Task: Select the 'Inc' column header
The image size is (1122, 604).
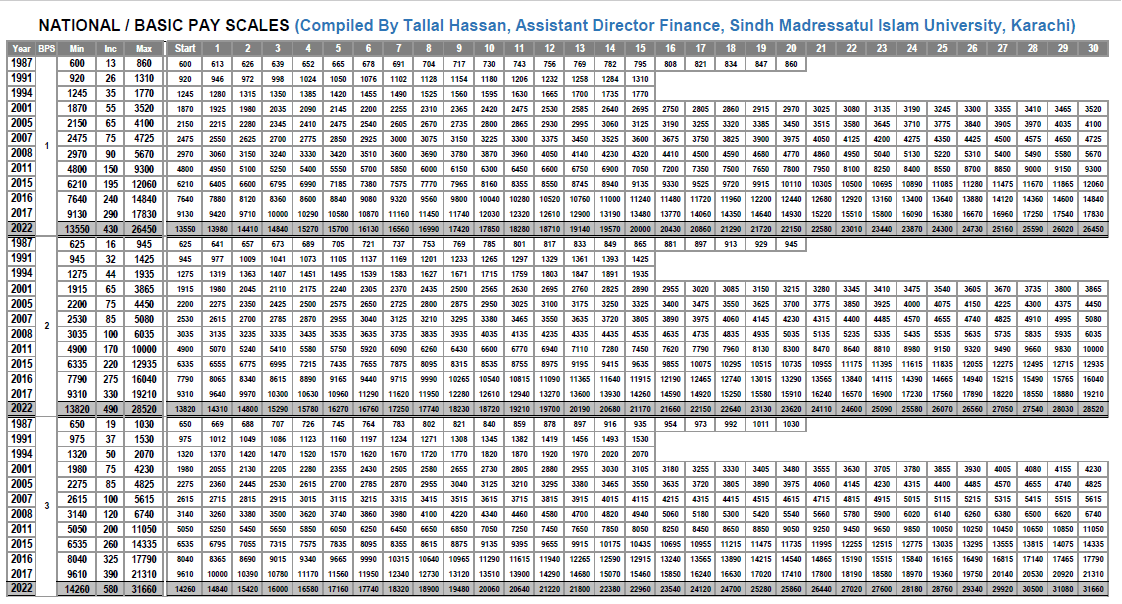Action: pos(110,49)
